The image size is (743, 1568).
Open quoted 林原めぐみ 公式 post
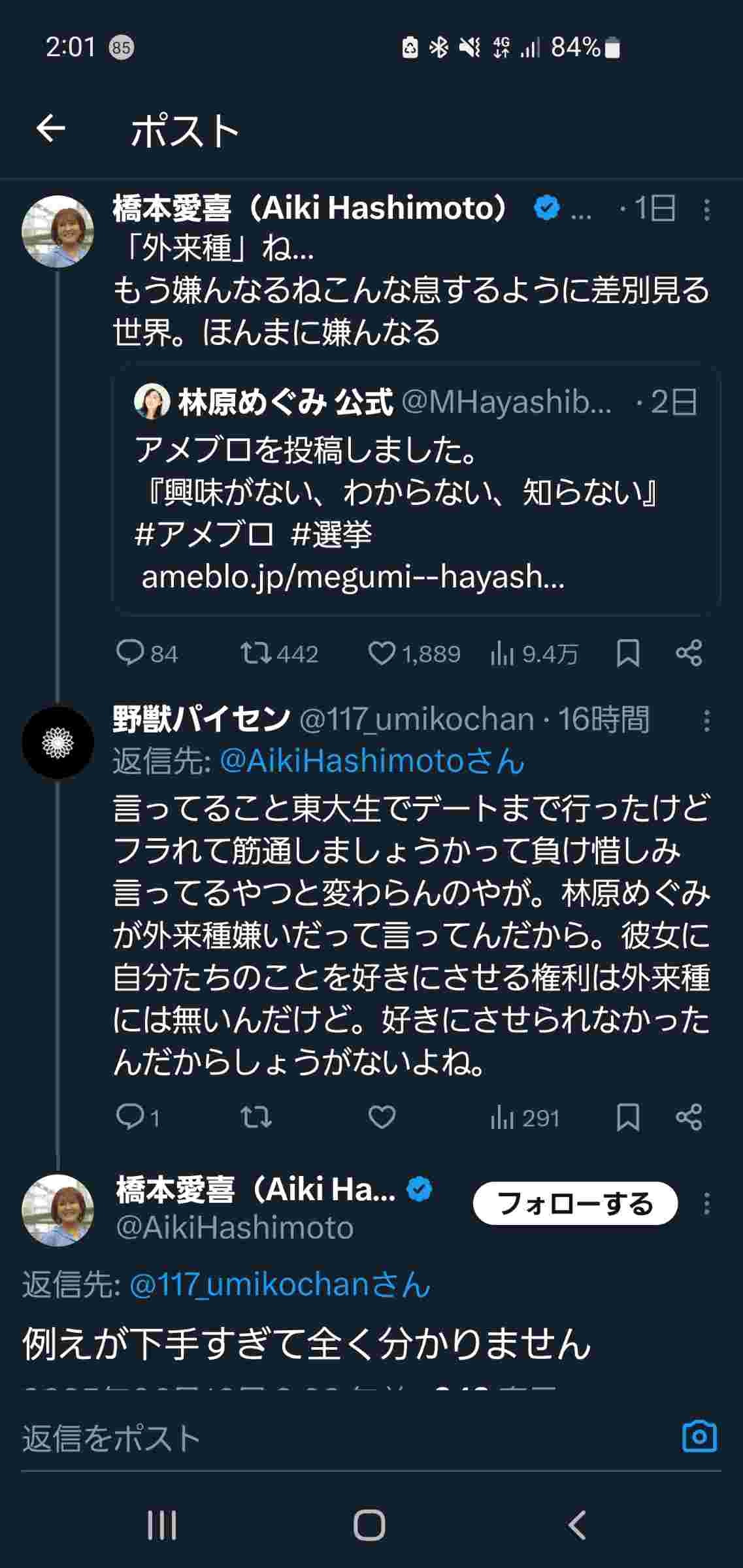(416, 490)
